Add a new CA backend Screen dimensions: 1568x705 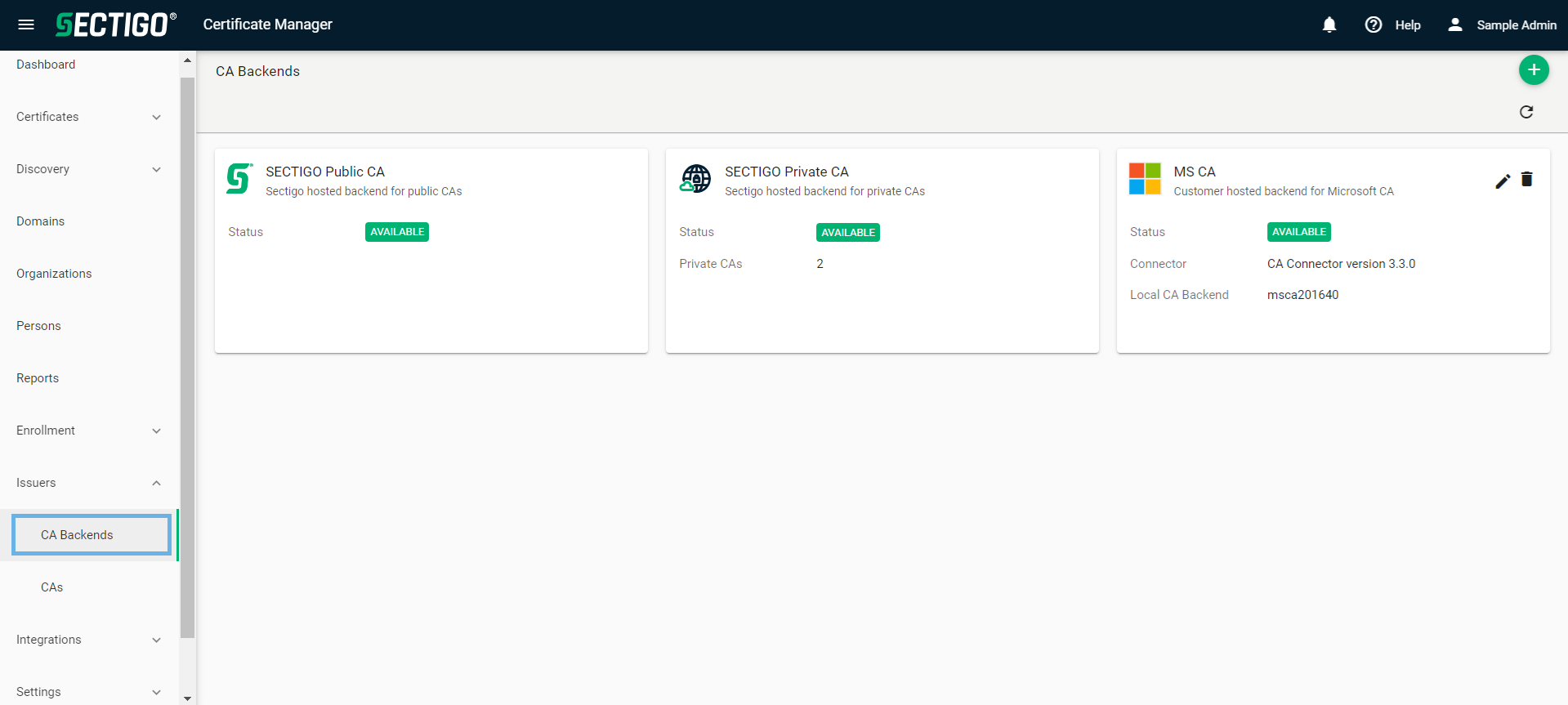1534,70
